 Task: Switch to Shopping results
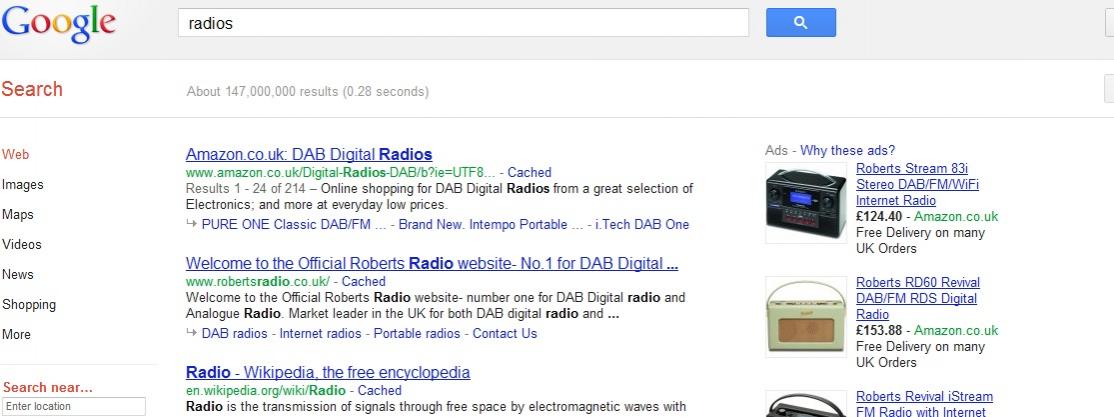point(29,305)
